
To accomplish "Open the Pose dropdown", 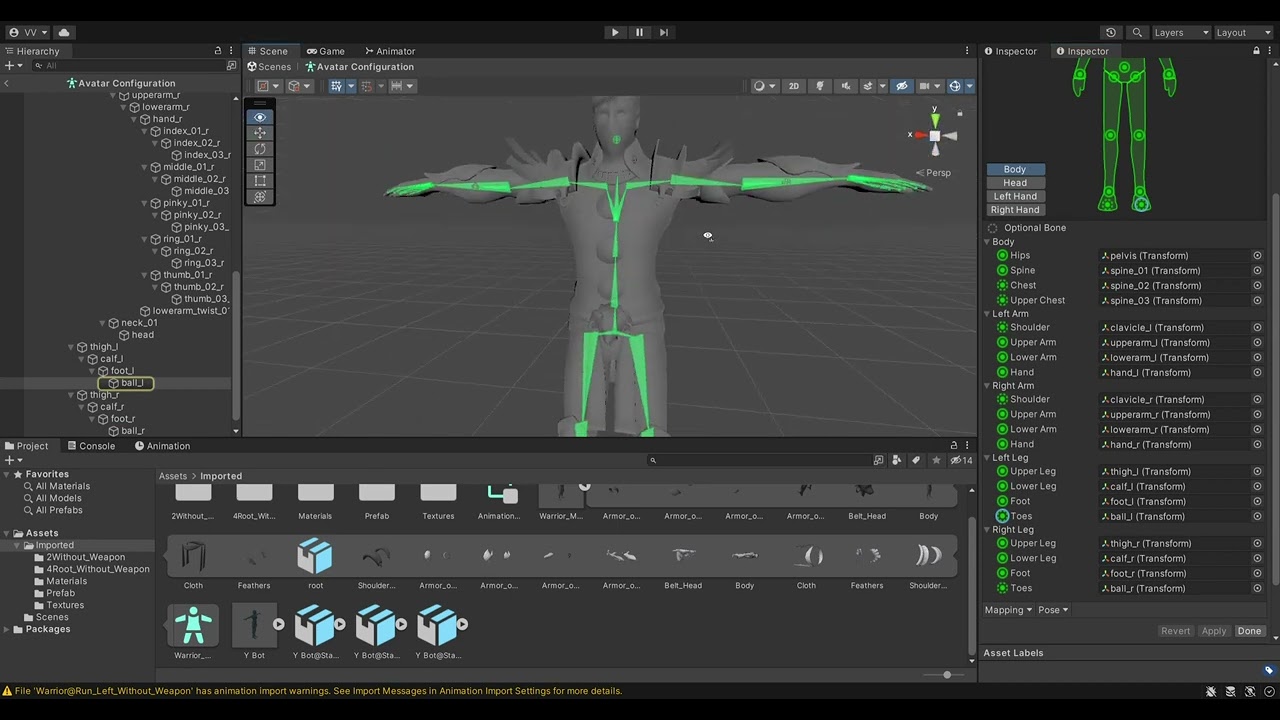I will click(1053, 610).
